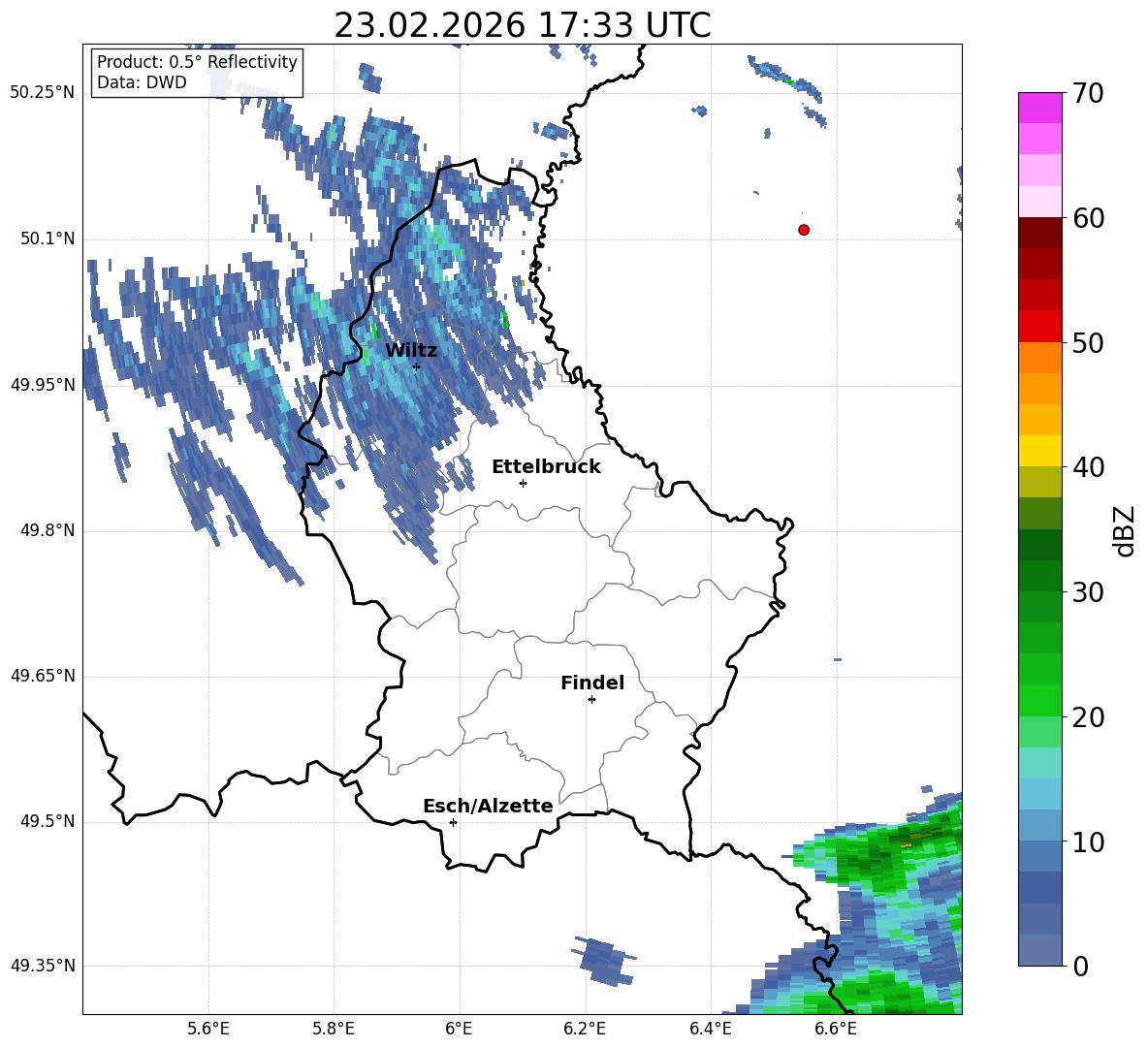Click the magenta top colorbar segment

(x=1039, y=108)
